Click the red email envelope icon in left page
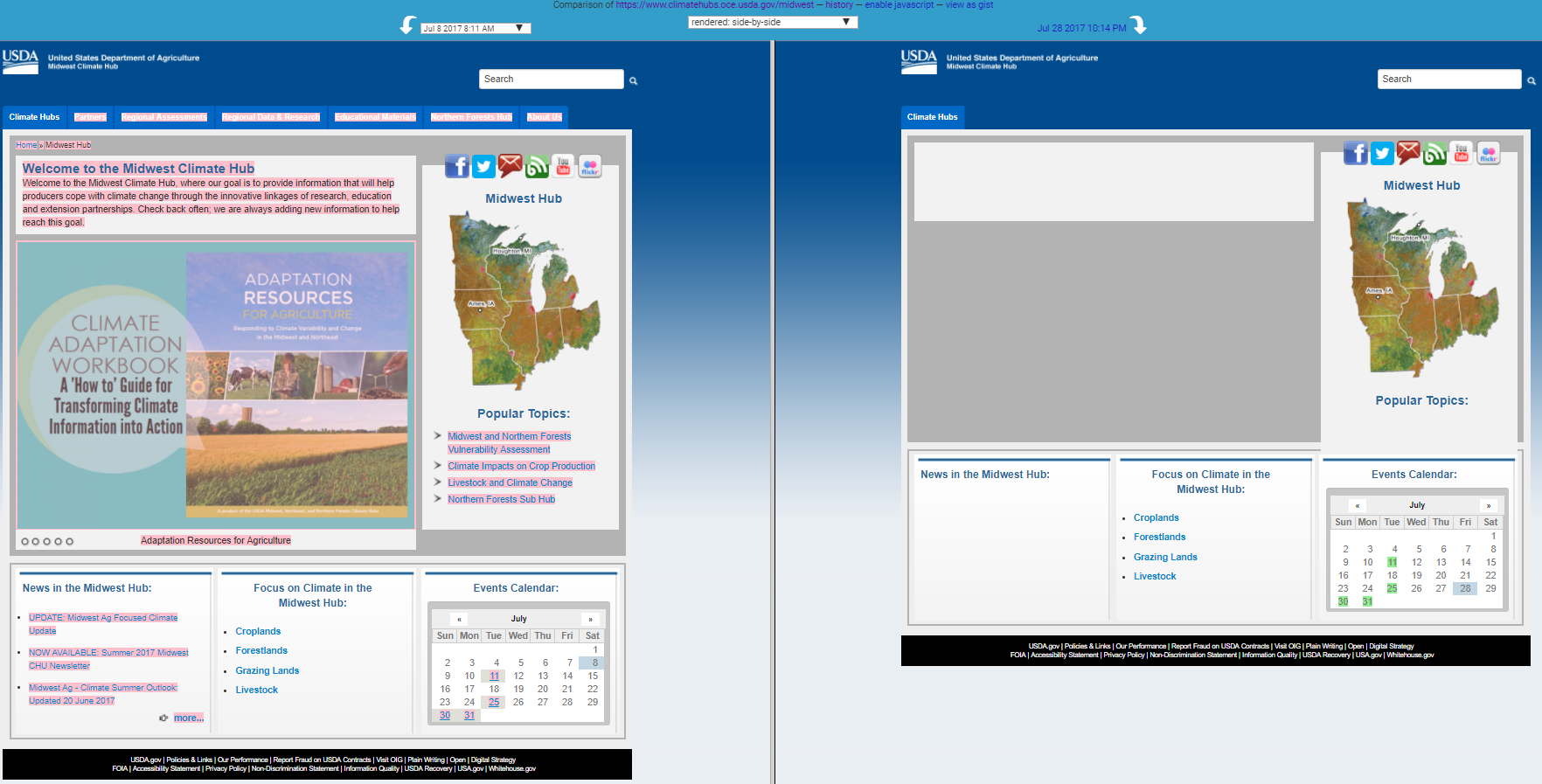The width and height of the screenshot is (1542, 784). pos(511,165)
